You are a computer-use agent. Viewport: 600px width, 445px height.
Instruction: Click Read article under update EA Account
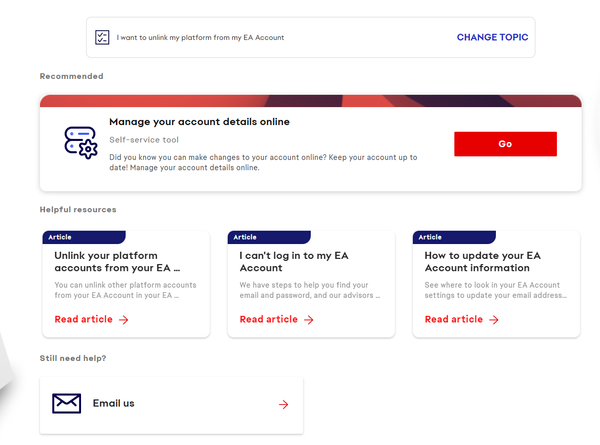pos(454,319)
